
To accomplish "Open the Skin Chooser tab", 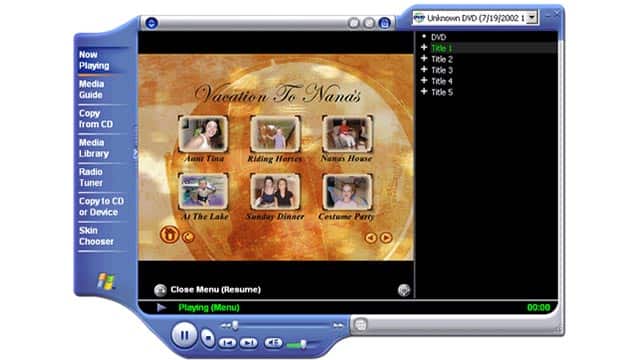I will (x=96, y=236).
